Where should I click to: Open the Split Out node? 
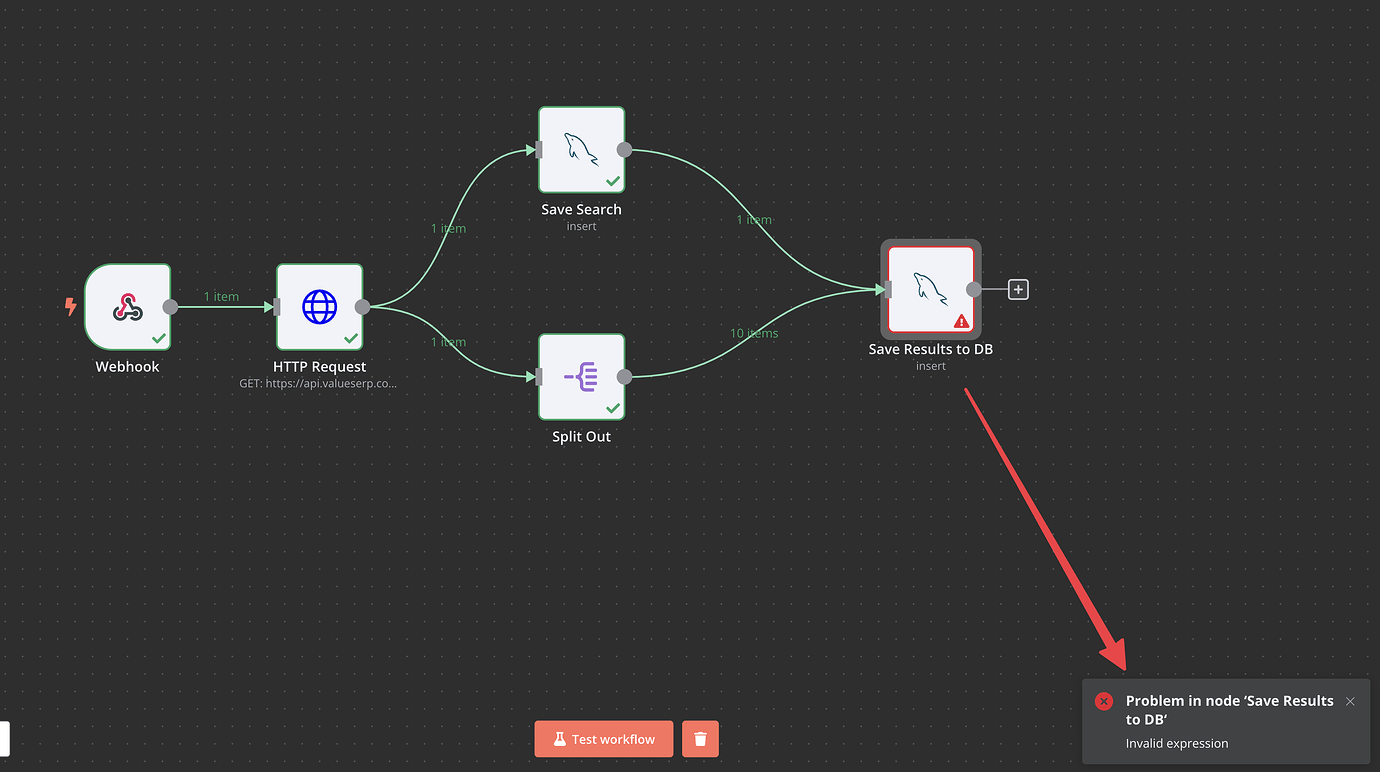point(581,377)
